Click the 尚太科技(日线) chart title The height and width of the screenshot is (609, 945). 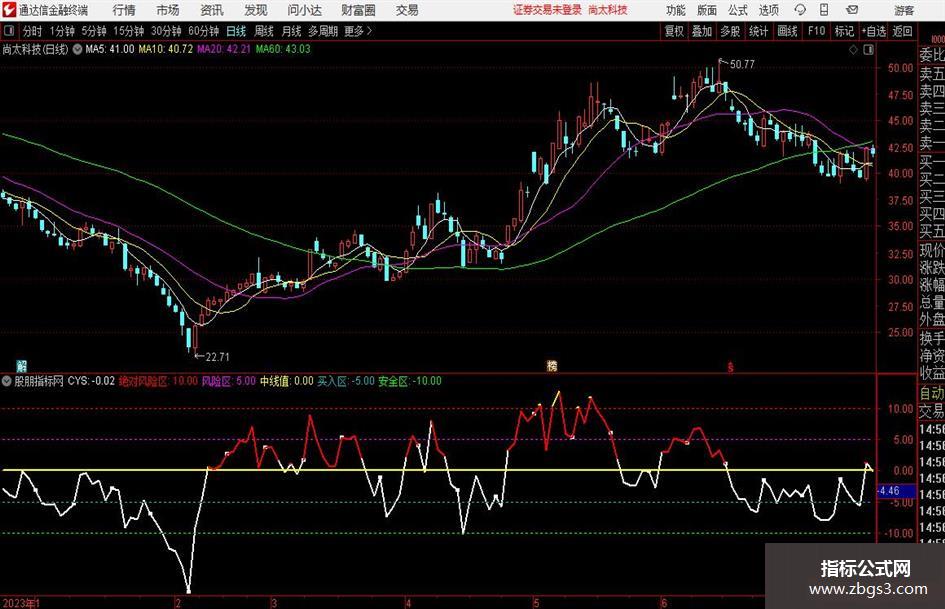coord(36,49)
